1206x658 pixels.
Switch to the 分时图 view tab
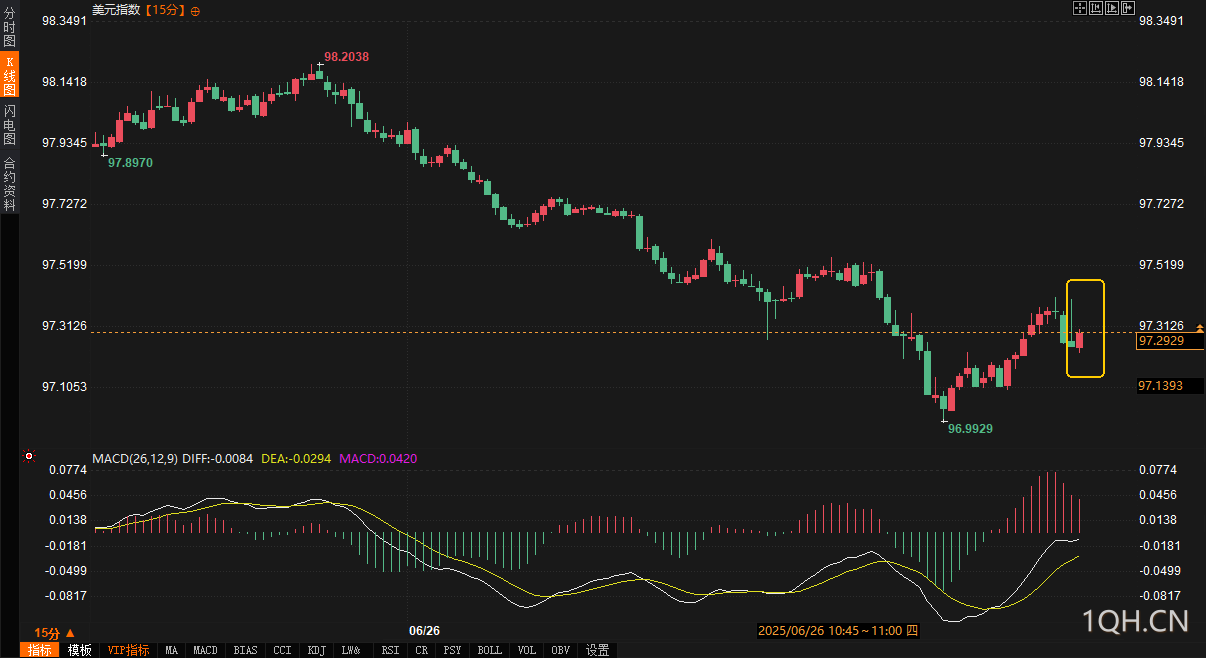pyautogui.click(x=9, y=28)
